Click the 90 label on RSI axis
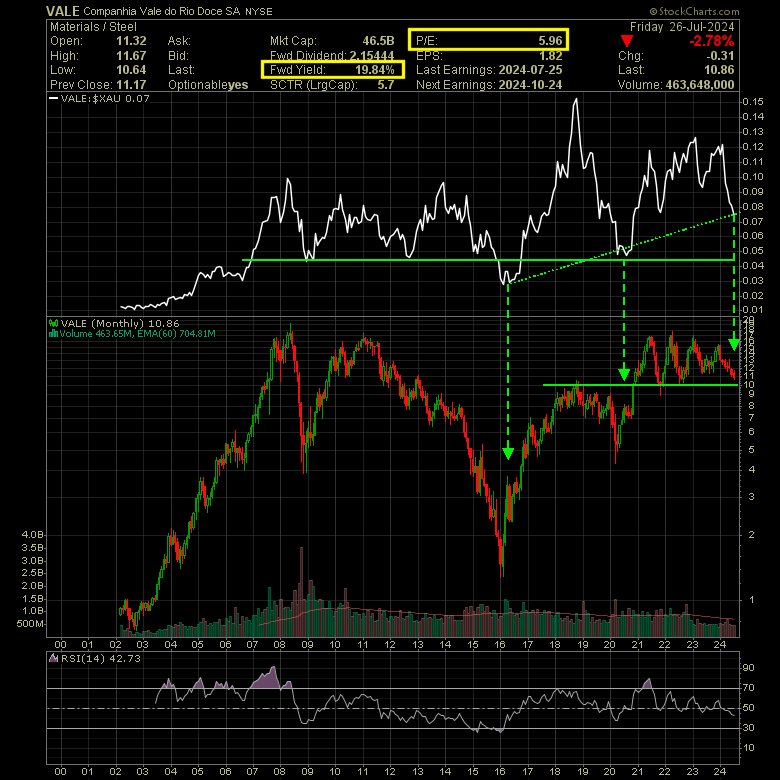 [748, 668]
